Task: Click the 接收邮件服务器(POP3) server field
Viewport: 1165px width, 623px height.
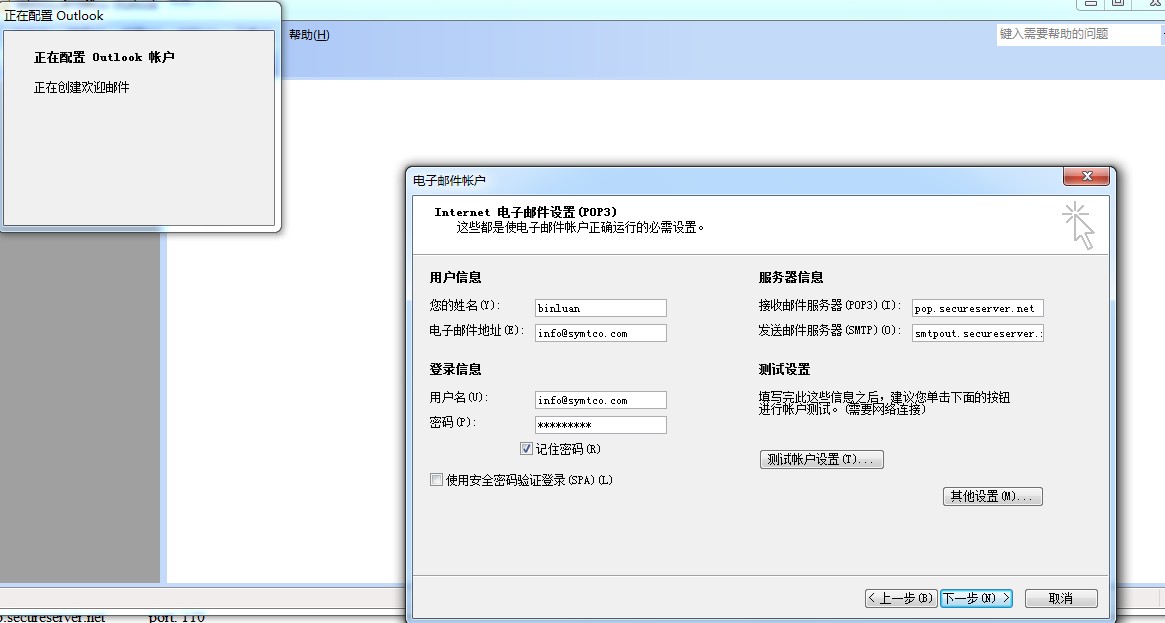Action: (978, 308)
